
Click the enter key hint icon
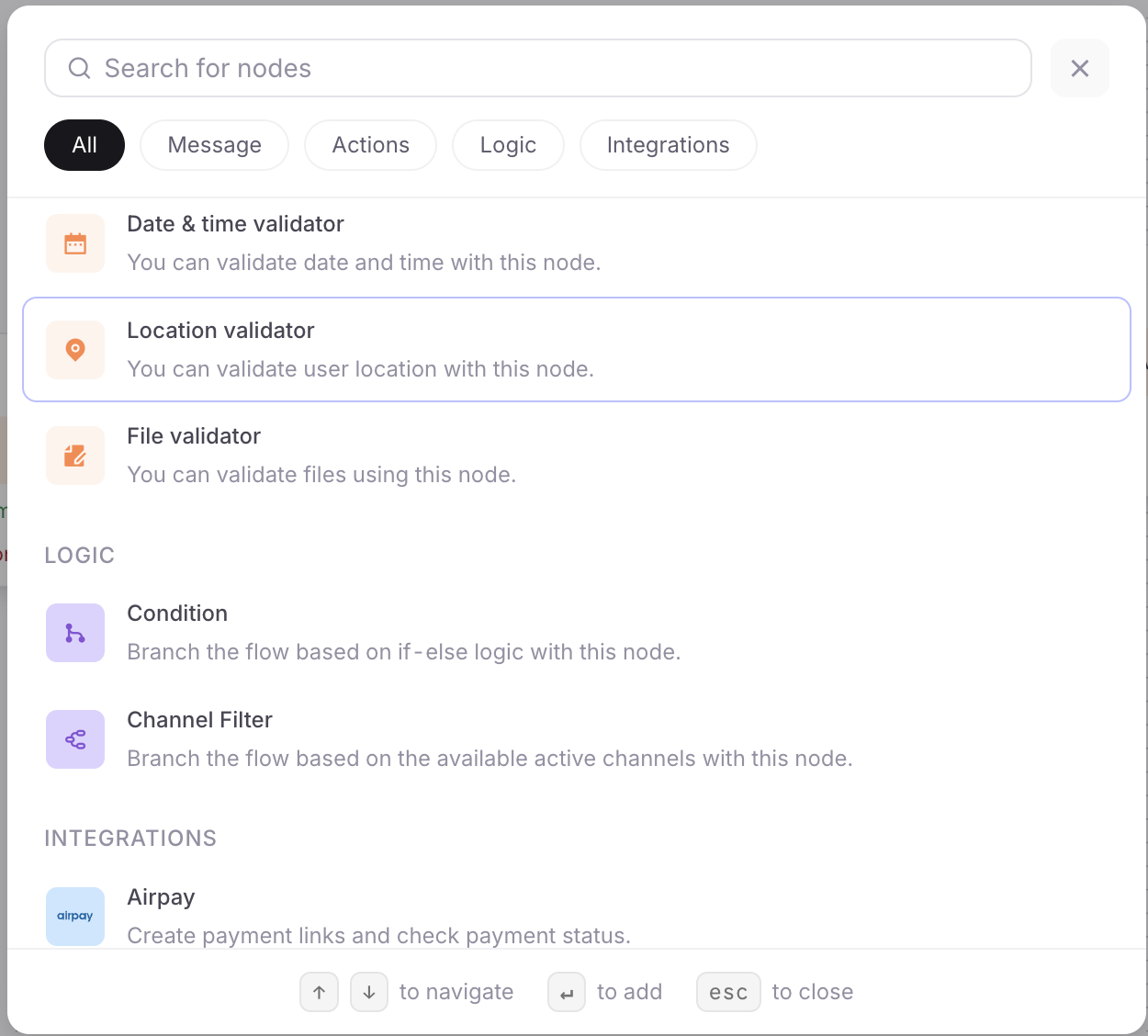tap(567, 992)
